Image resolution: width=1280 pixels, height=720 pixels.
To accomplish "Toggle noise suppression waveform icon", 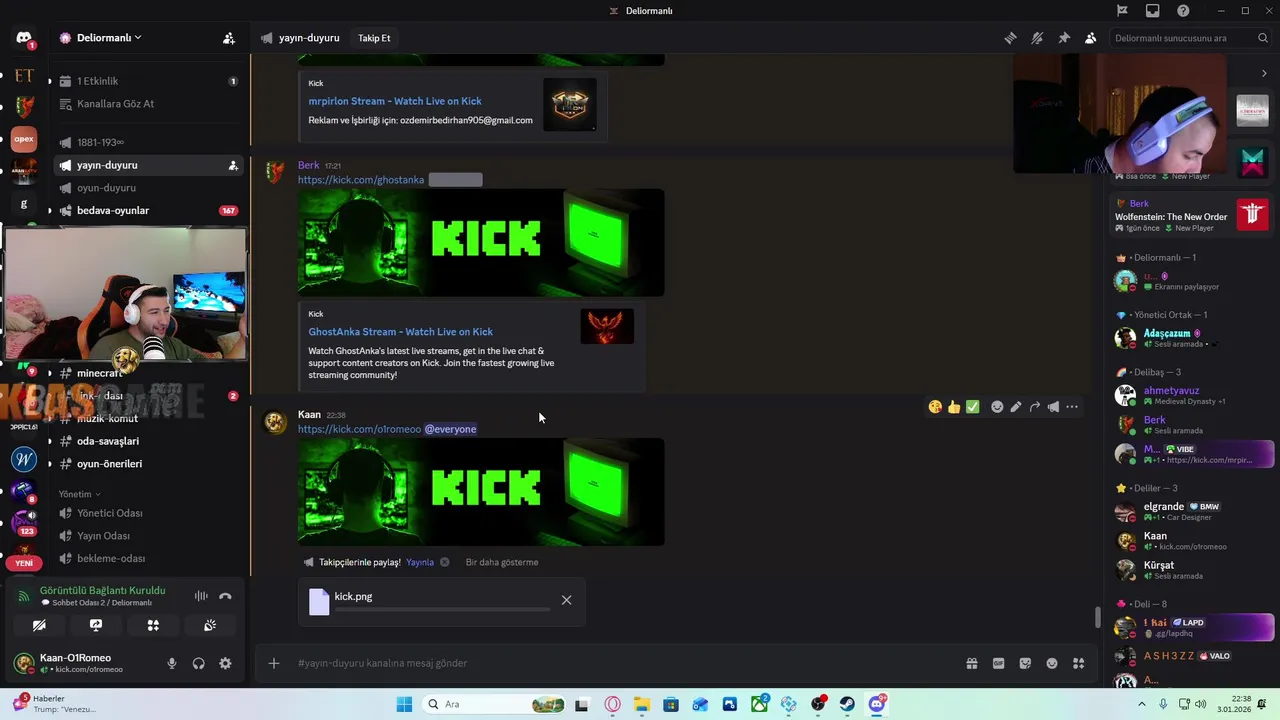I will pyautogui.click(x=201, y=596).
